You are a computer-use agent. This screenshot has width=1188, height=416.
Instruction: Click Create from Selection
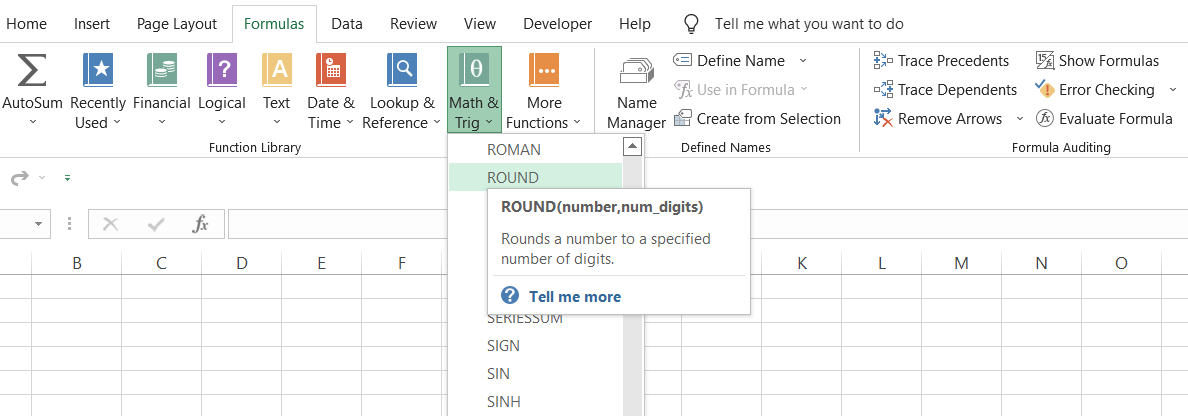point(757,118)
